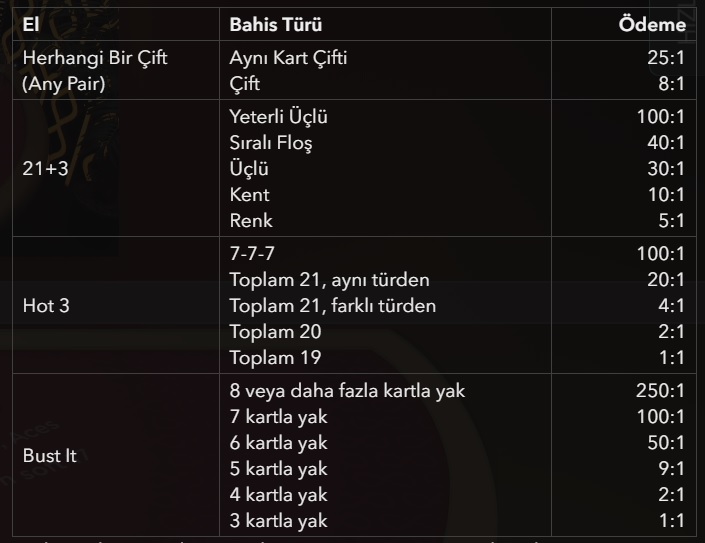This screenshot has height=543, width=705.
Task: Click the "Kent" bet type row
Action: pyautogui.click(x=249, y=194)
